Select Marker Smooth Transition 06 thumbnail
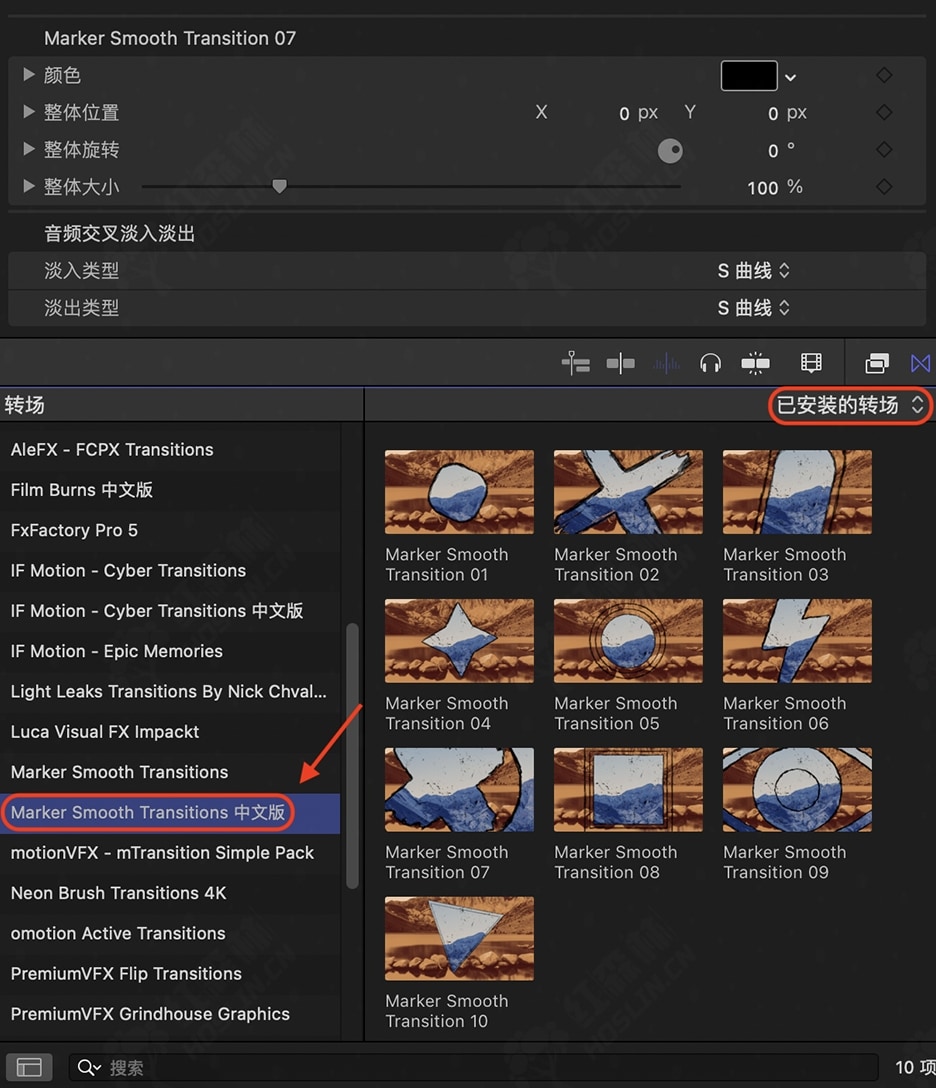936x1088 pixels. coord(797,640)
